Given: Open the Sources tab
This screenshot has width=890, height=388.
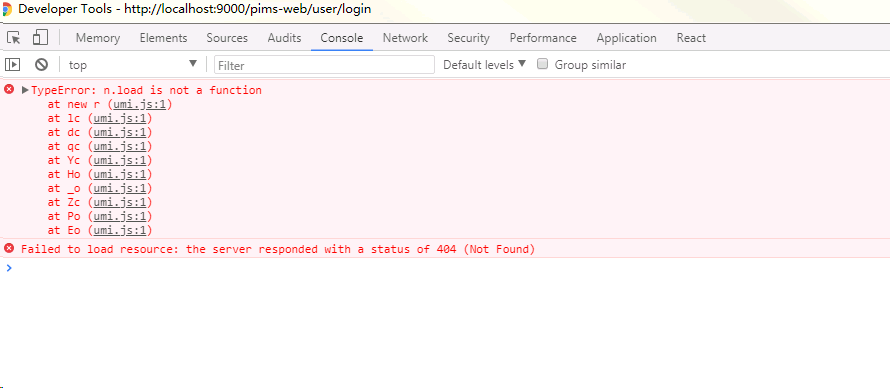Looking at the screenshot, I should click(227, 38).
